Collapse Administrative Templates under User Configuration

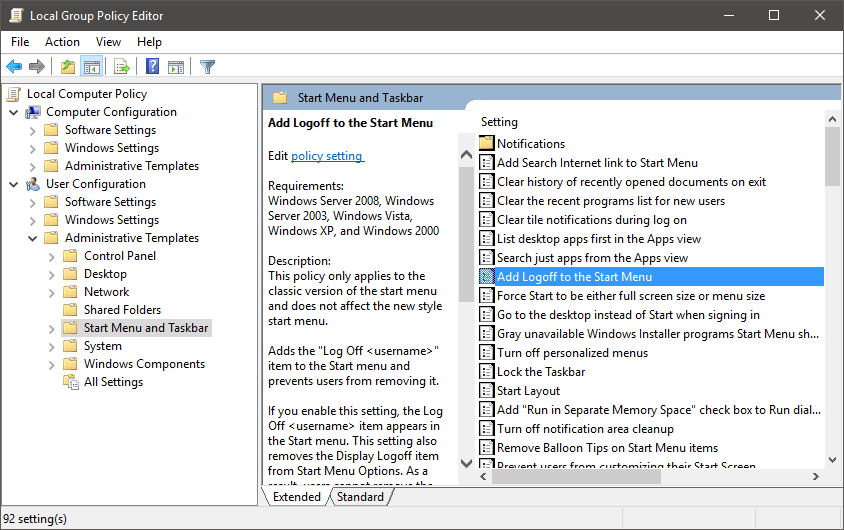[33, 238]
